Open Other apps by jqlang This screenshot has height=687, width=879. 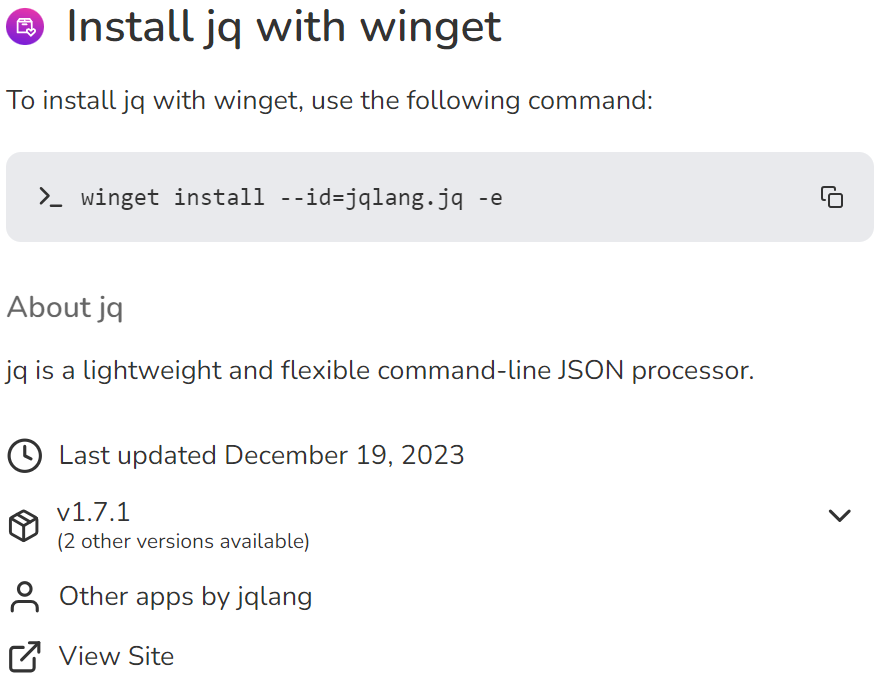click(185, 597)
